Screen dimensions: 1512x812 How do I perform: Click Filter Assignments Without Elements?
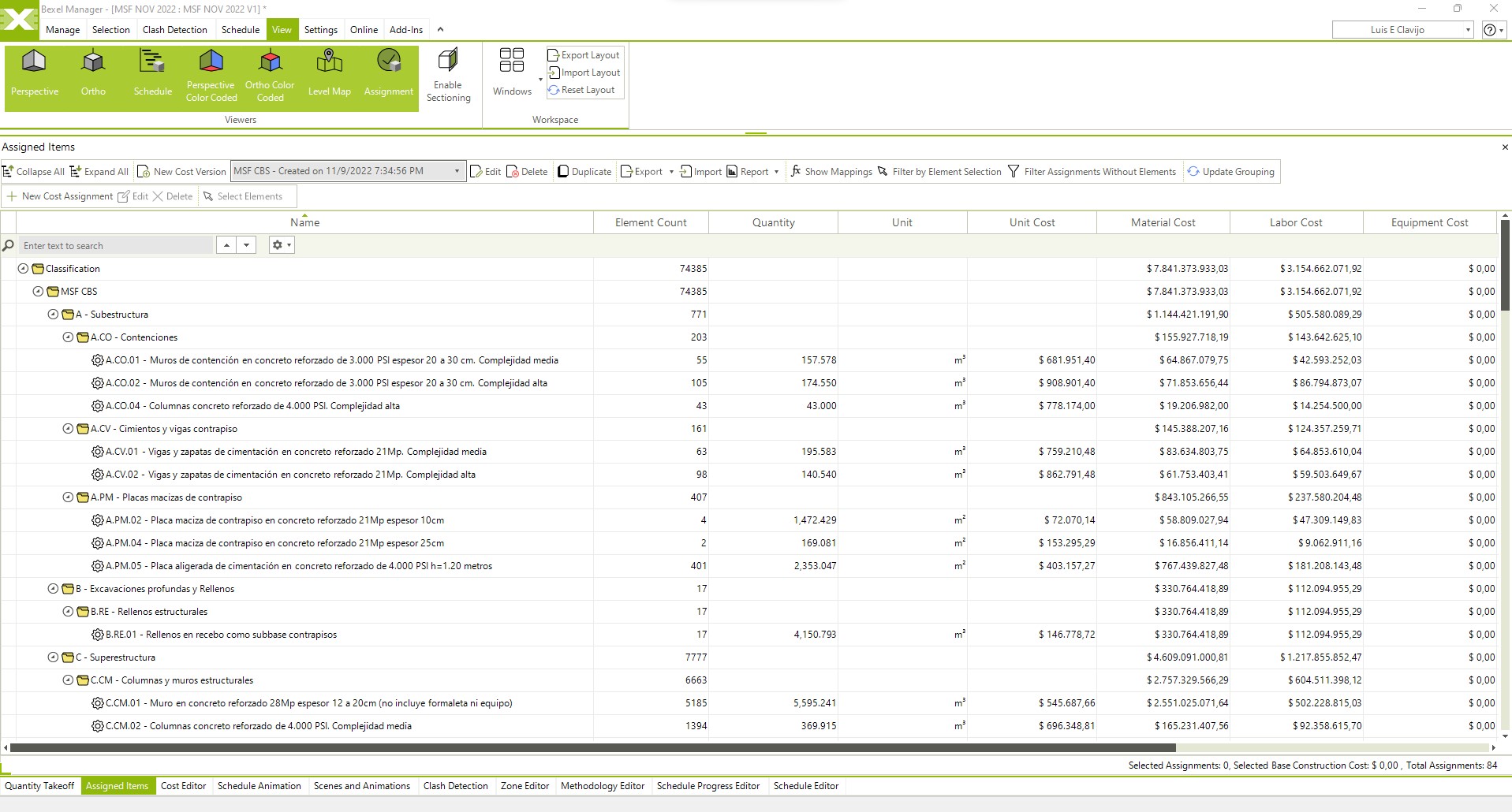(1092, 172)
